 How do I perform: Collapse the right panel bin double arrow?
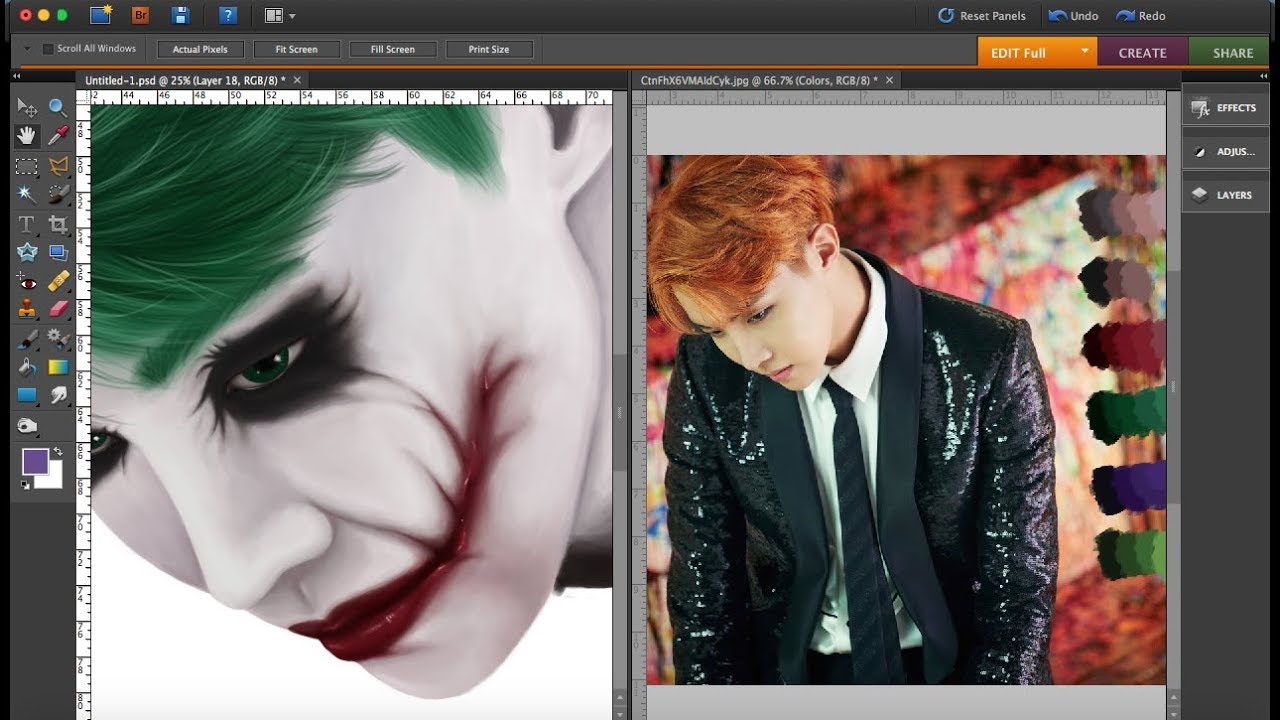tap(1266, 76)
